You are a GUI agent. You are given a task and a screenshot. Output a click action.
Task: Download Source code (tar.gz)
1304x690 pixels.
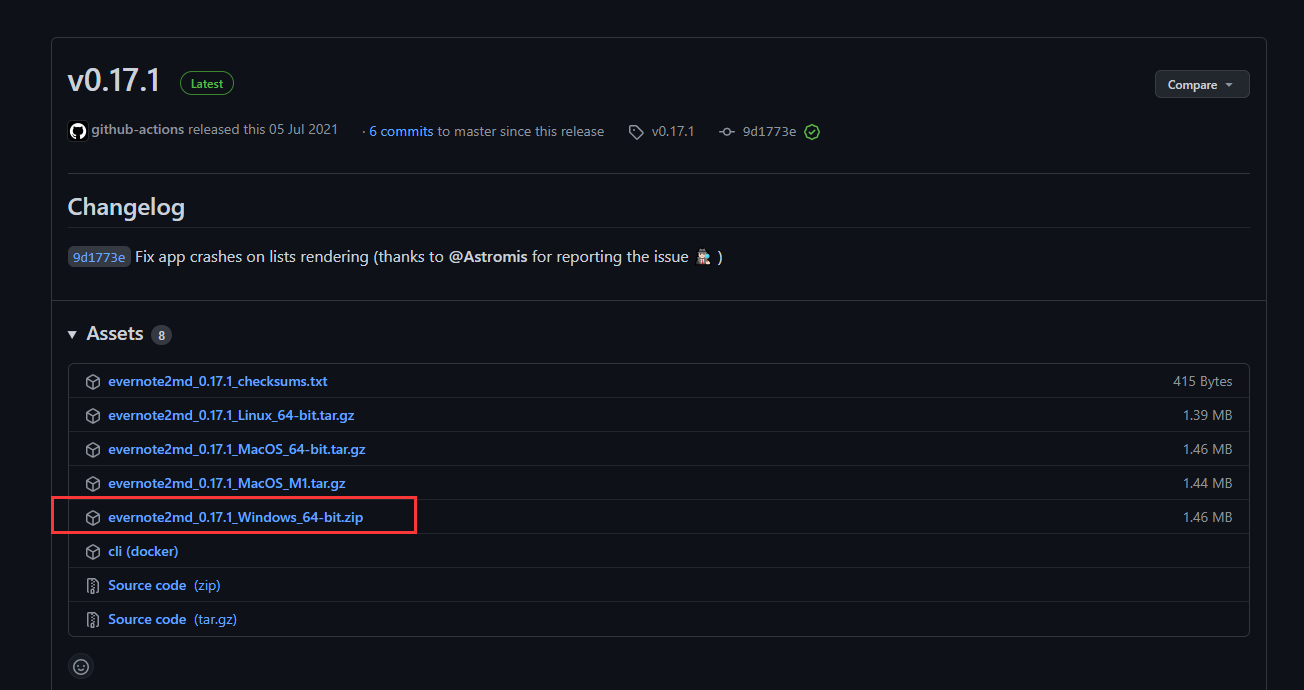(x=172, y=619)
